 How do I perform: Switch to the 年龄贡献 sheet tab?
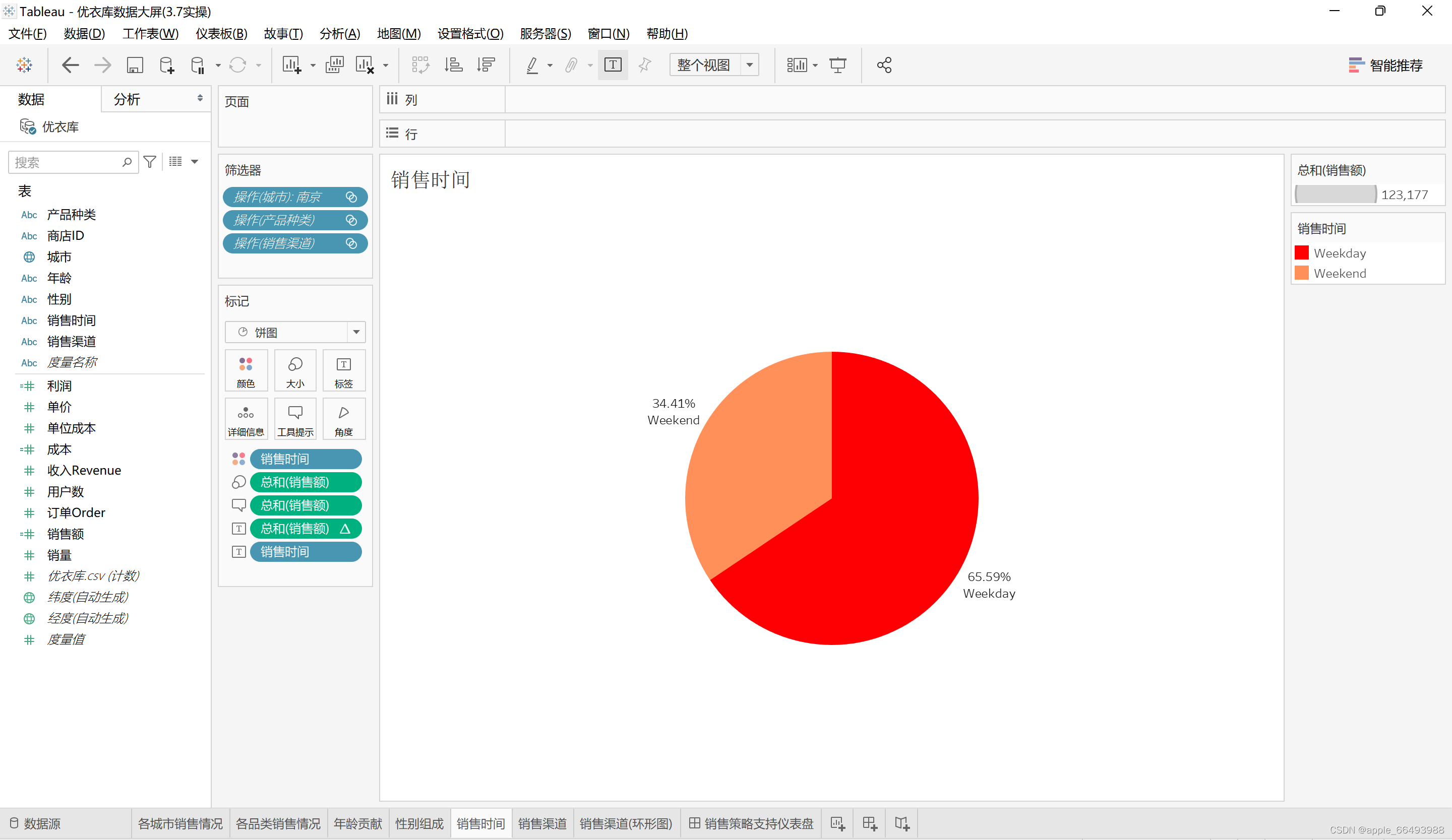(x=357, y=824)
